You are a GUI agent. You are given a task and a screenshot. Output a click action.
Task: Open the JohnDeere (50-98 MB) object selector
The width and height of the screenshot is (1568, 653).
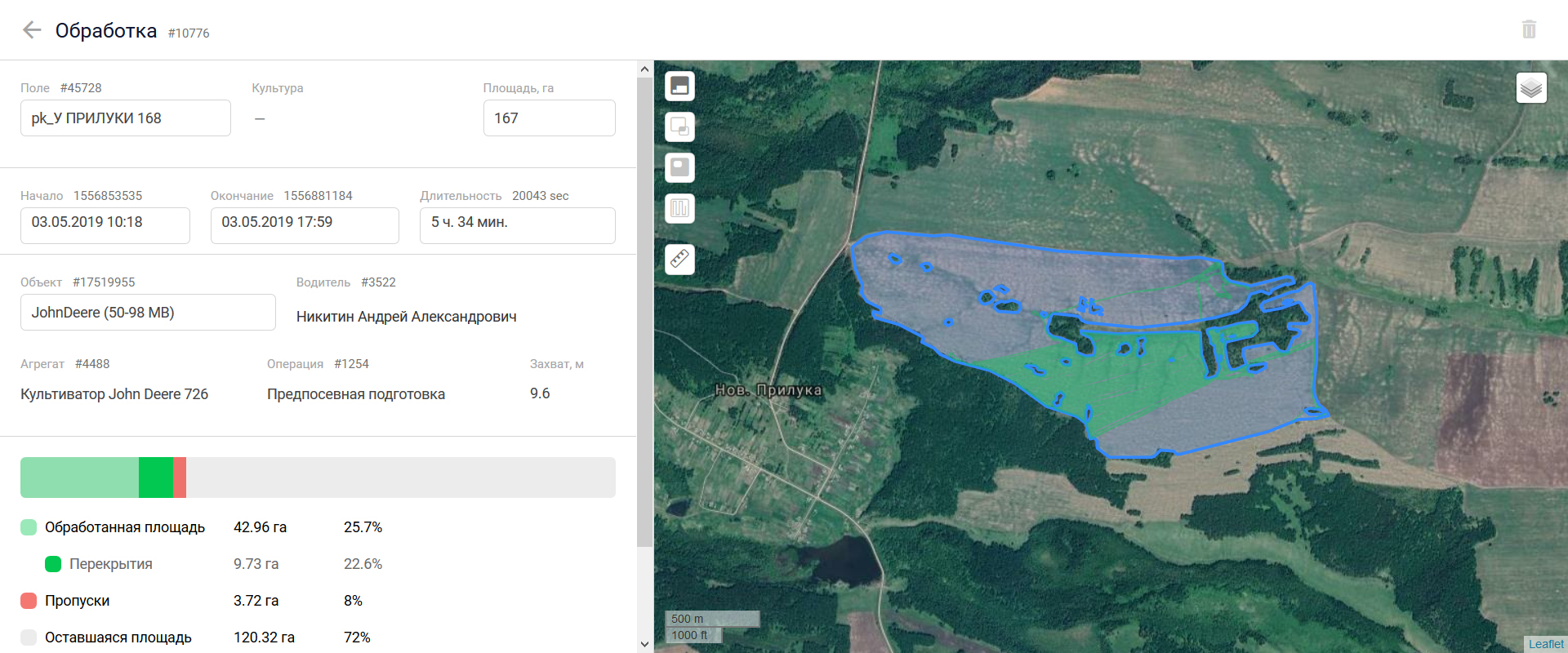pyautogui.click(x=147, y=313)
